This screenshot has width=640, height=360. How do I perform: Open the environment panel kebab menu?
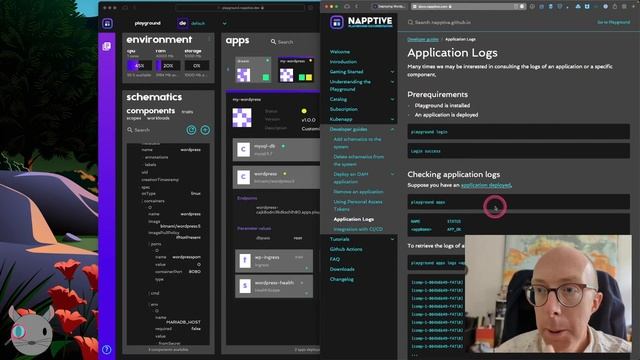pyautogui.click(x=209, y=39)
